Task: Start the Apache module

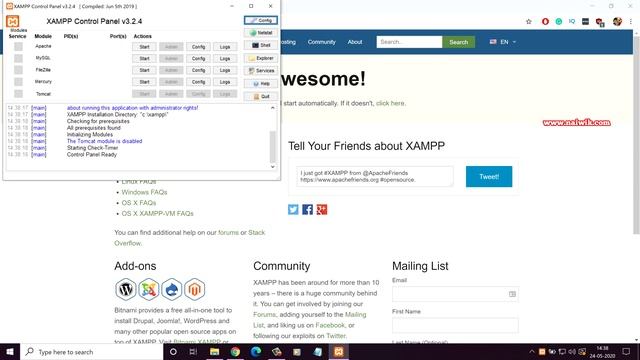Action: click(144, 47)
